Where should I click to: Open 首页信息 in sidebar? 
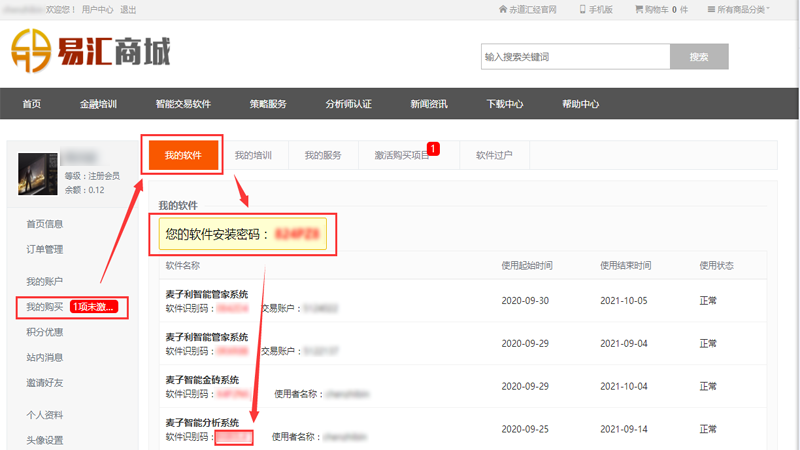click(45, 224)
